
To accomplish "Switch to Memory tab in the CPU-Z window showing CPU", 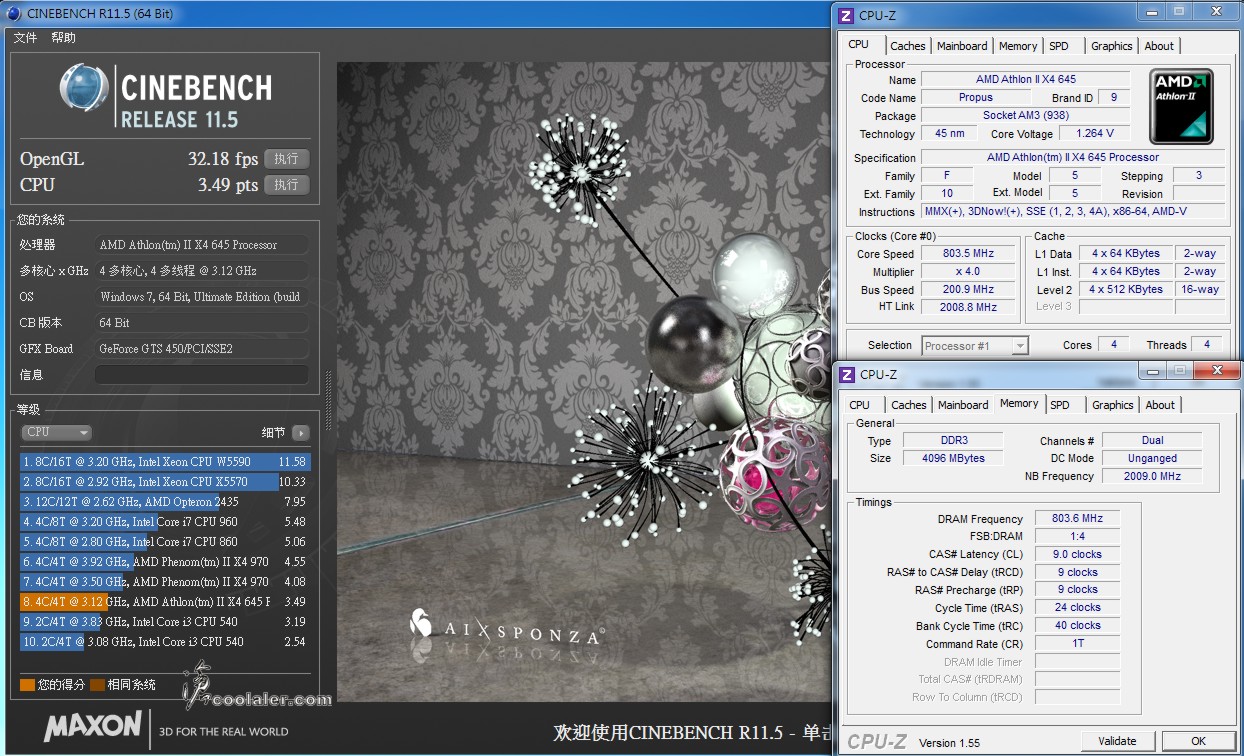I will coord(1018,46).
